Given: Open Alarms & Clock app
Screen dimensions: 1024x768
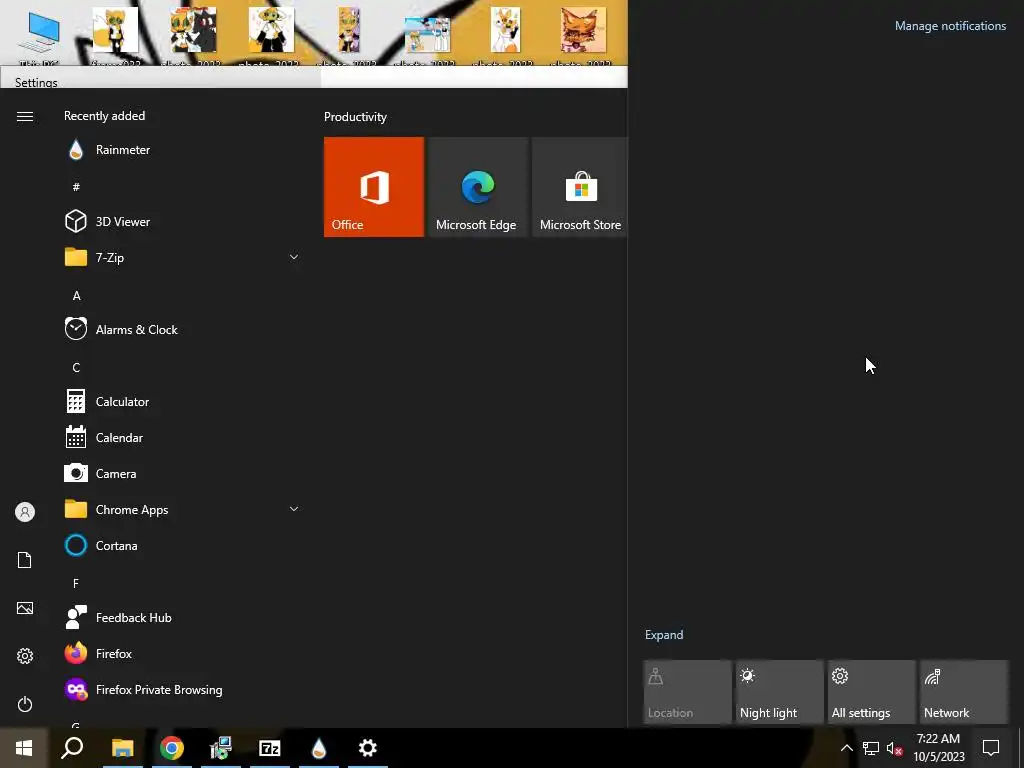Looking at the screenshot, I should (x=181, y=330).
